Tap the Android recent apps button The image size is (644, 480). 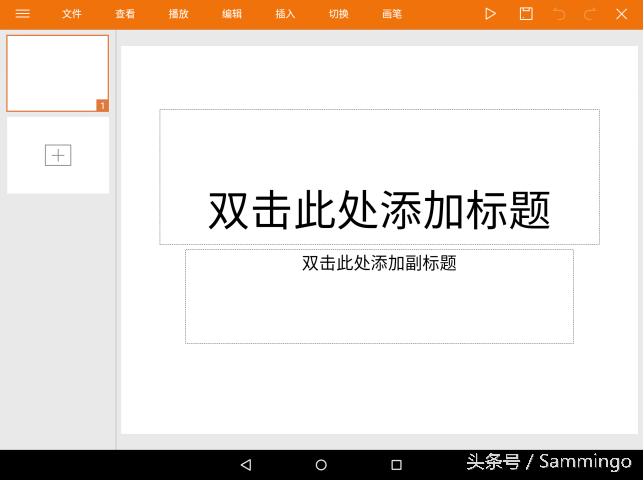pos(396,465)
